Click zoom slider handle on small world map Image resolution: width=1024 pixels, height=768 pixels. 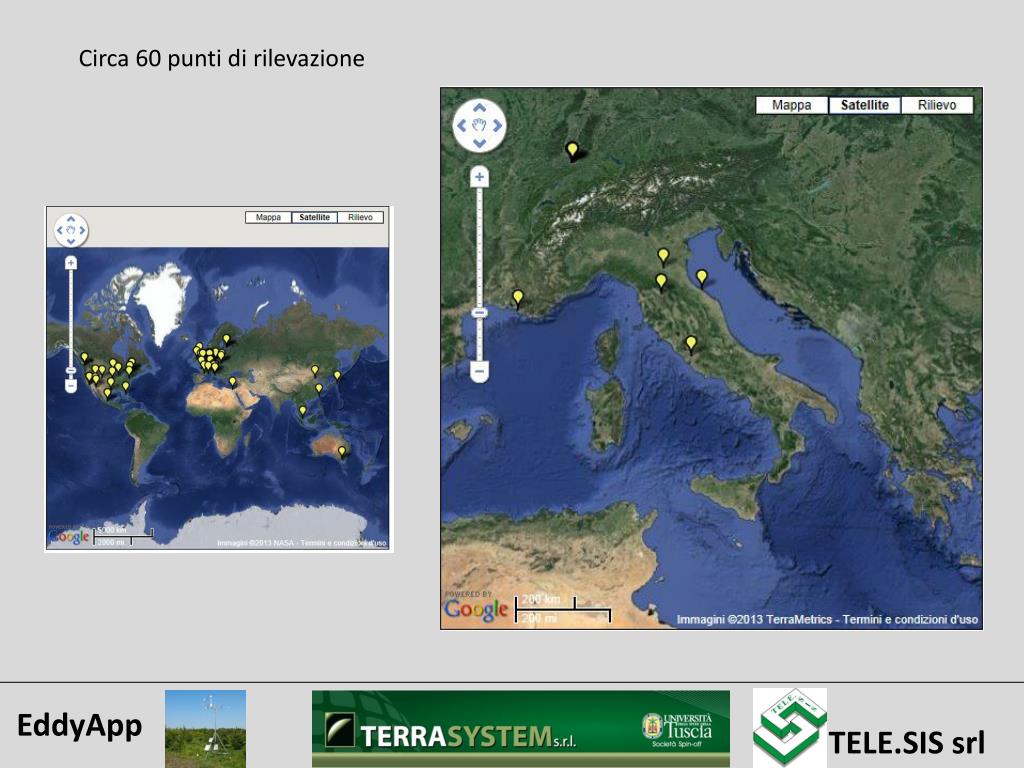pos(71,370)
